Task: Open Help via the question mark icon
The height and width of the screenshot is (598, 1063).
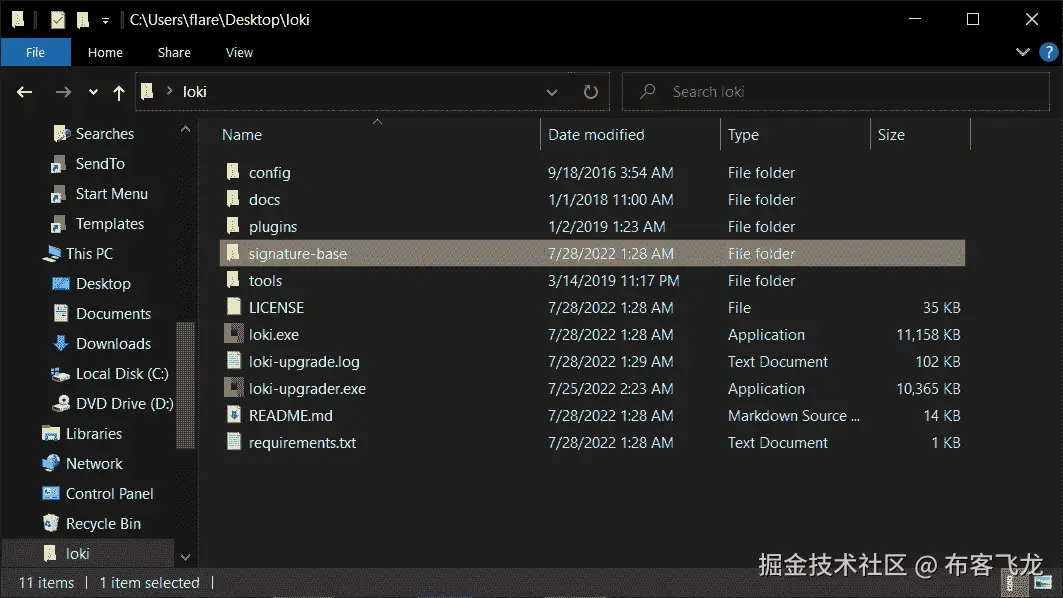Action: (1047, 52)
